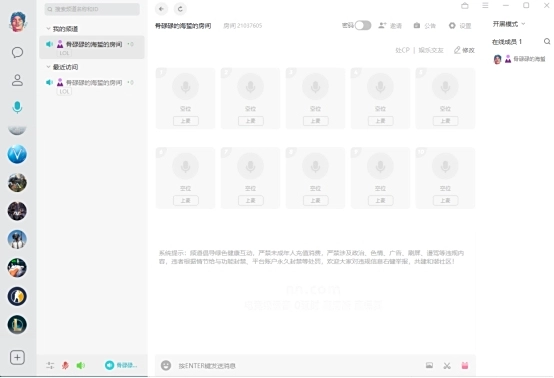Click 上麦 on seat 1
This screenshot has height=378, width=554.
coord(186,121)
